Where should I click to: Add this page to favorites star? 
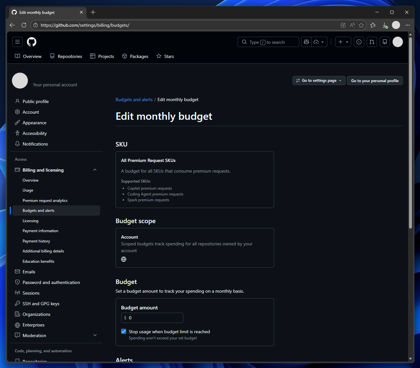(x=361, y=25)
